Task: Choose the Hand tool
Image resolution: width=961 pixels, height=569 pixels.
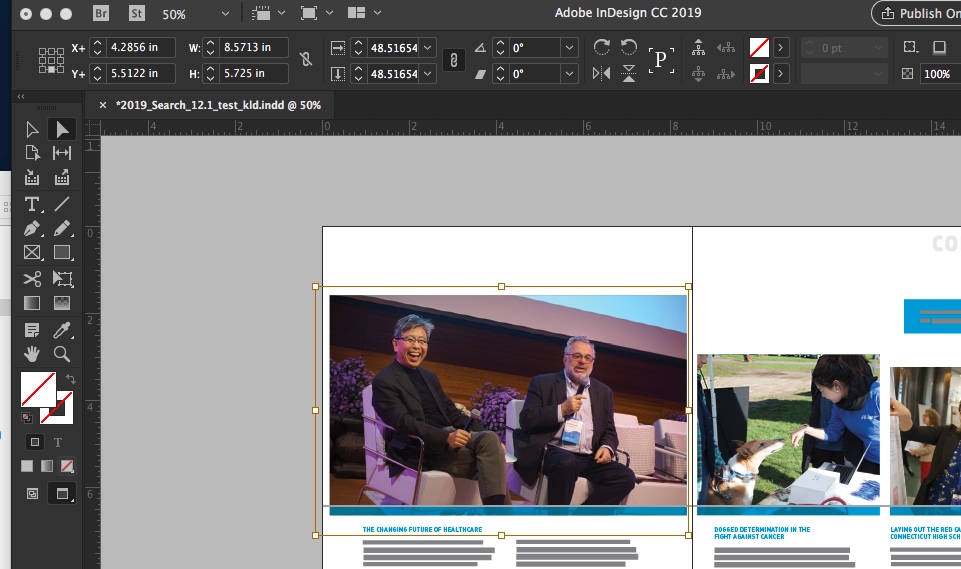Action: [32, 354]
